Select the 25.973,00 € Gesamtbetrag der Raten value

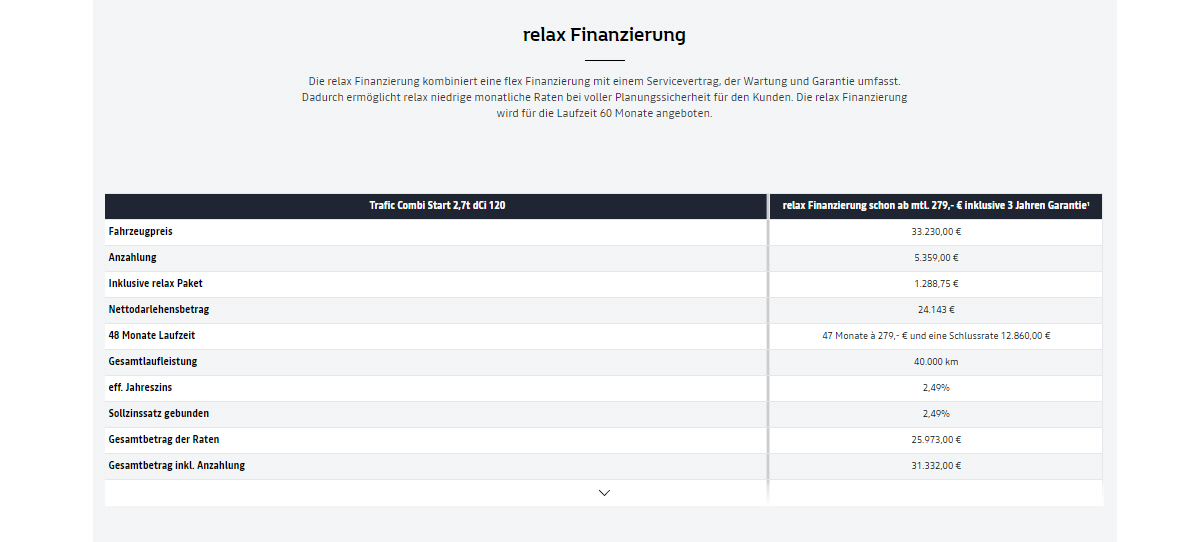click(936, 440)
